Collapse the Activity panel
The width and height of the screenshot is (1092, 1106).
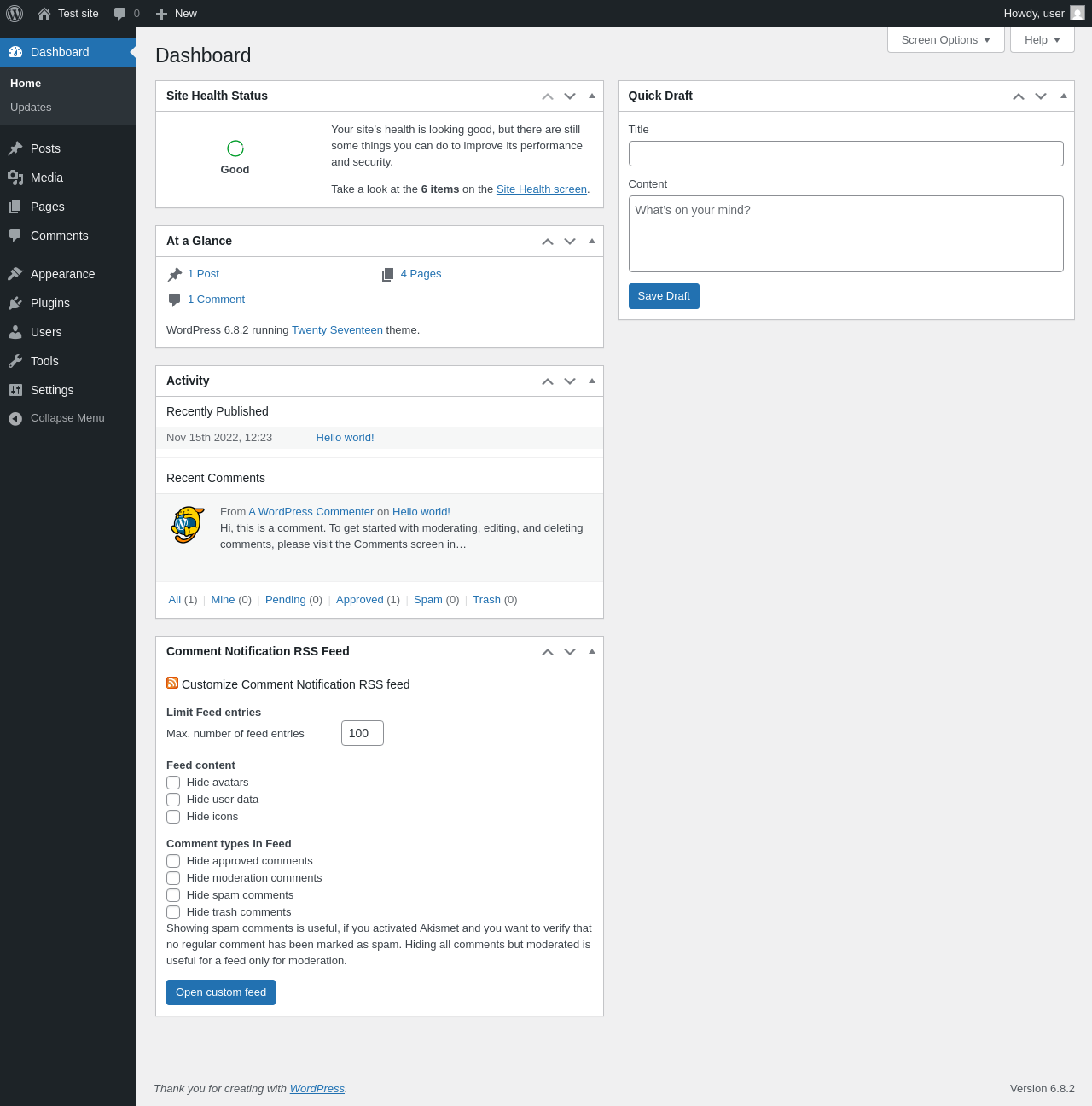point(592,381)
